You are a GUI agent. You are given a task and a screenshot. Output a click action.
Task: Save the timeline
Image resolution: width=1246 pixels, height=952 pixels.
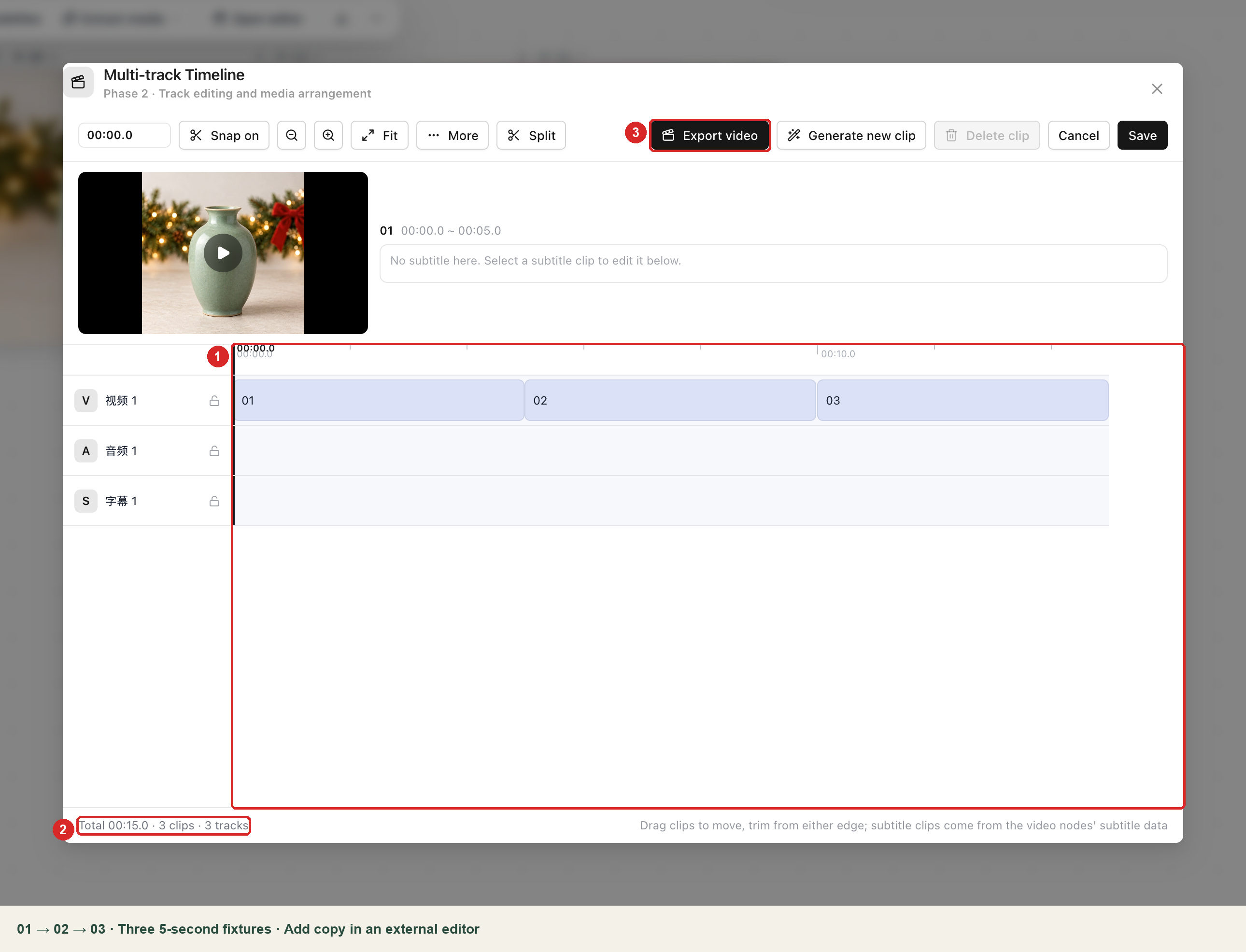pos(1142,136)
